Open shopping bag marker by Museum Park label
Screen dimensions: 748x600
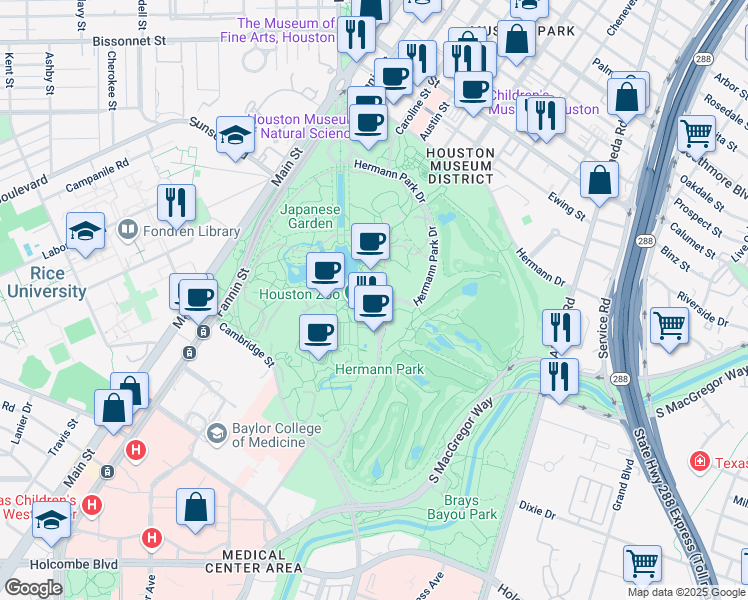[516, 40]
